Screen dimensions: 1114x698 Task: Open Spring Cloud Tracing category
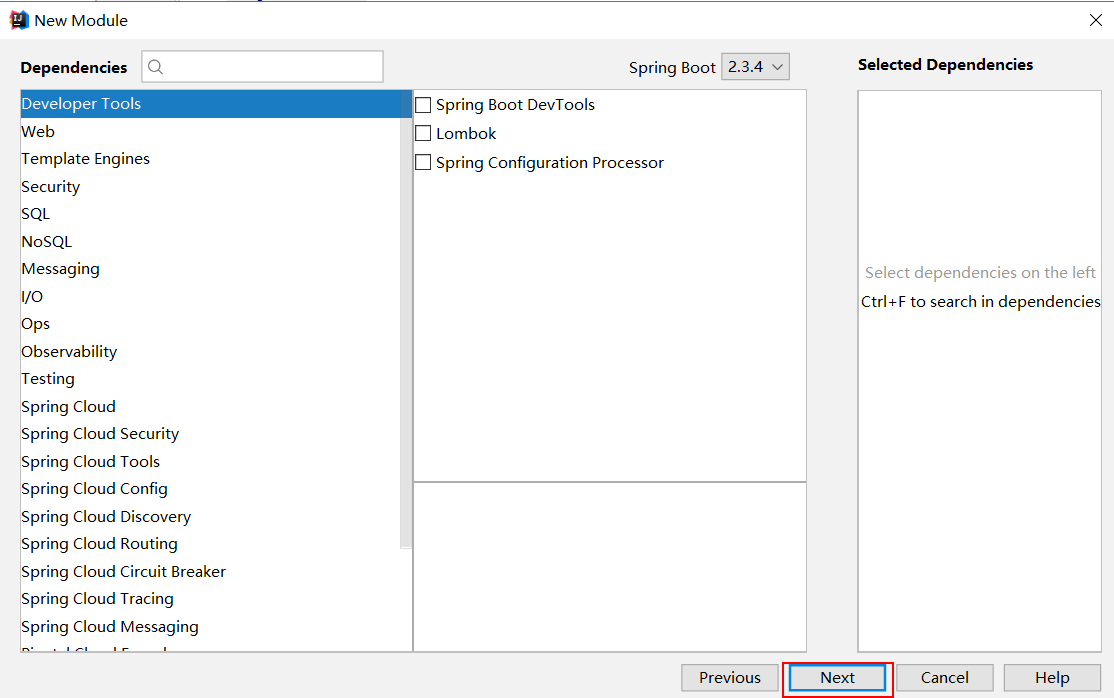[x=212, y=599]
